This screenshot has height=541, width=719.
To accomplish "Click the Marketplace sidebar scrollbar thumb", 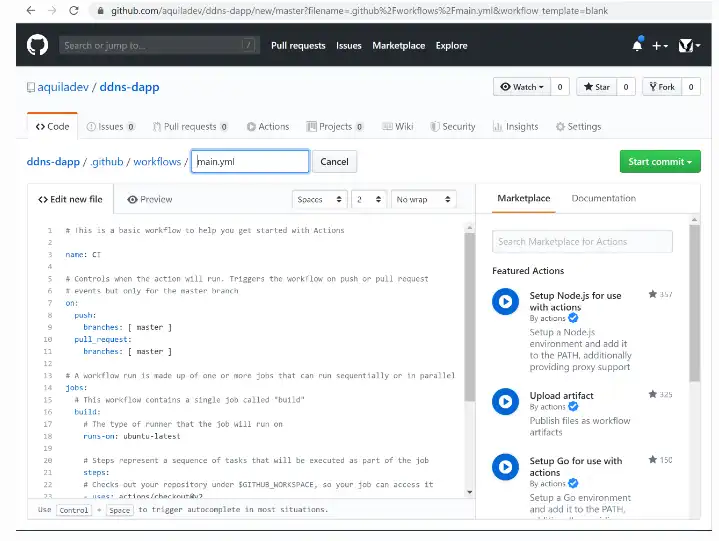I will [x=695, y=303].
